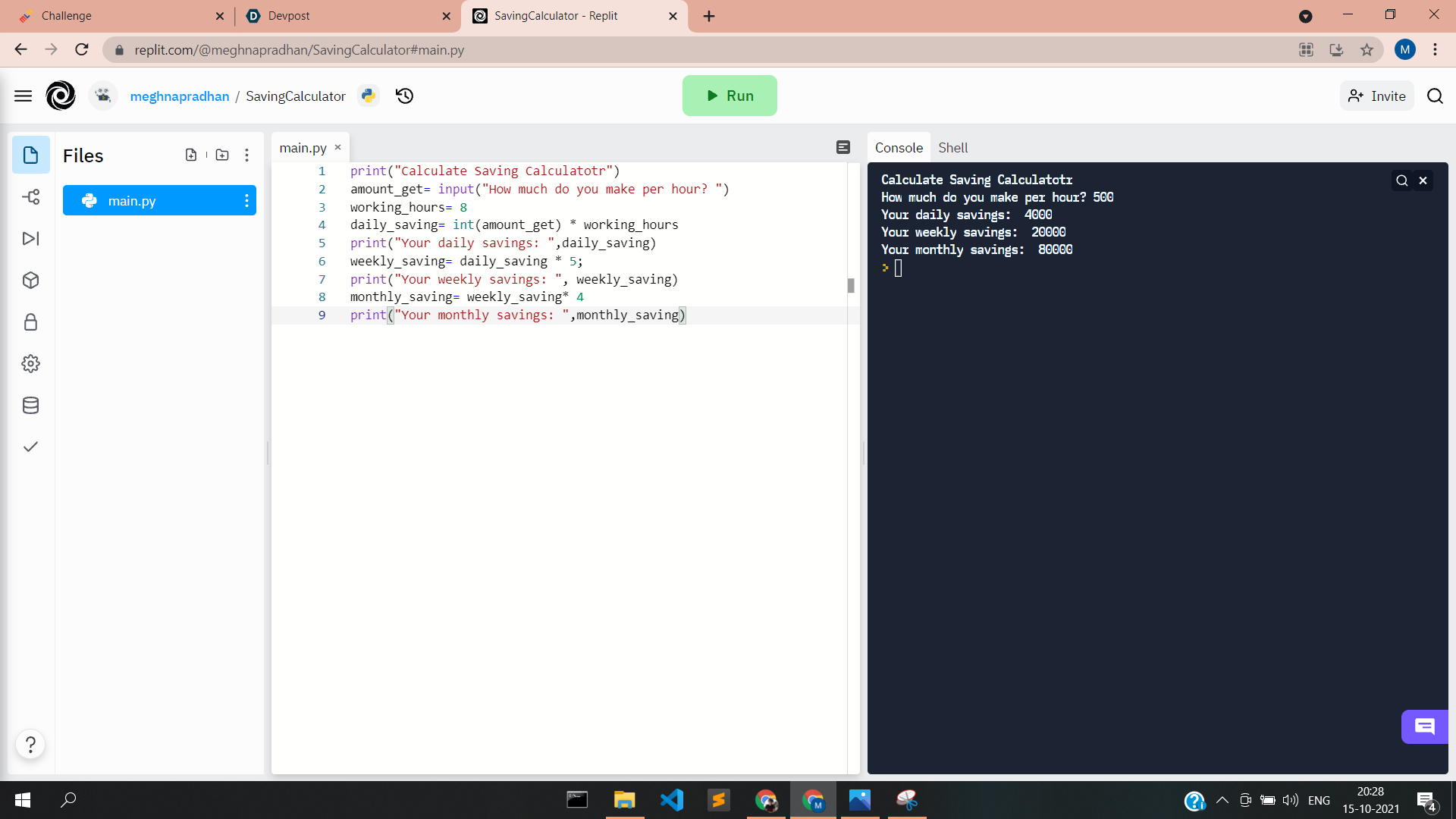Viewport: 1456px width, 819px height.
Task: Click the new file icon in Files
Action: (x=191, y=155)
